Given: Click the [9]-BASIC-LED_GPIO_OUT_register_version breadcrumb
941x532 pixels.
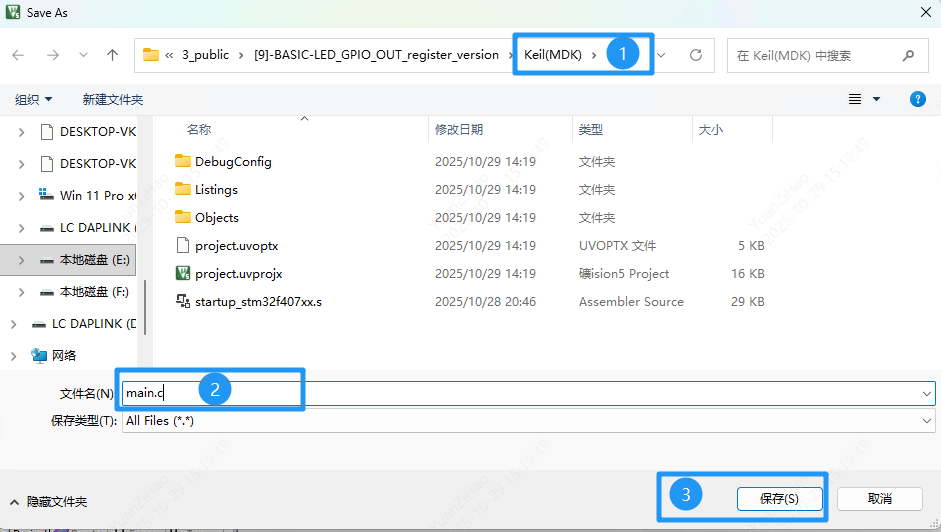Looking at the screenshot, I should [376, 55].
